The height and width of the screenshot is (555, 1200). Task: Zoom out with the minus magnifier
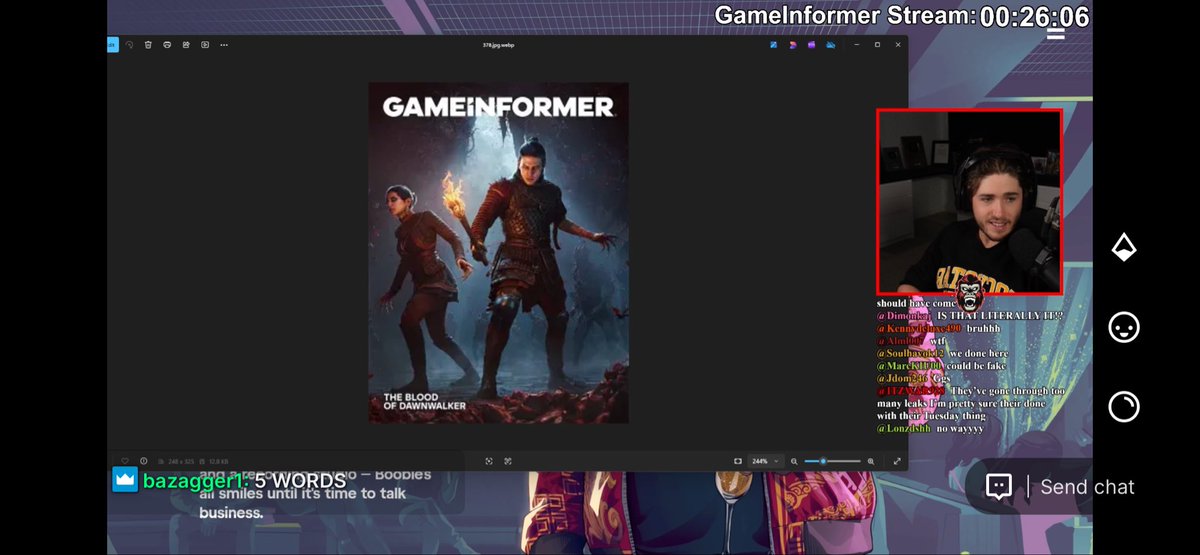pyautogui.click(x=794, y=461)
